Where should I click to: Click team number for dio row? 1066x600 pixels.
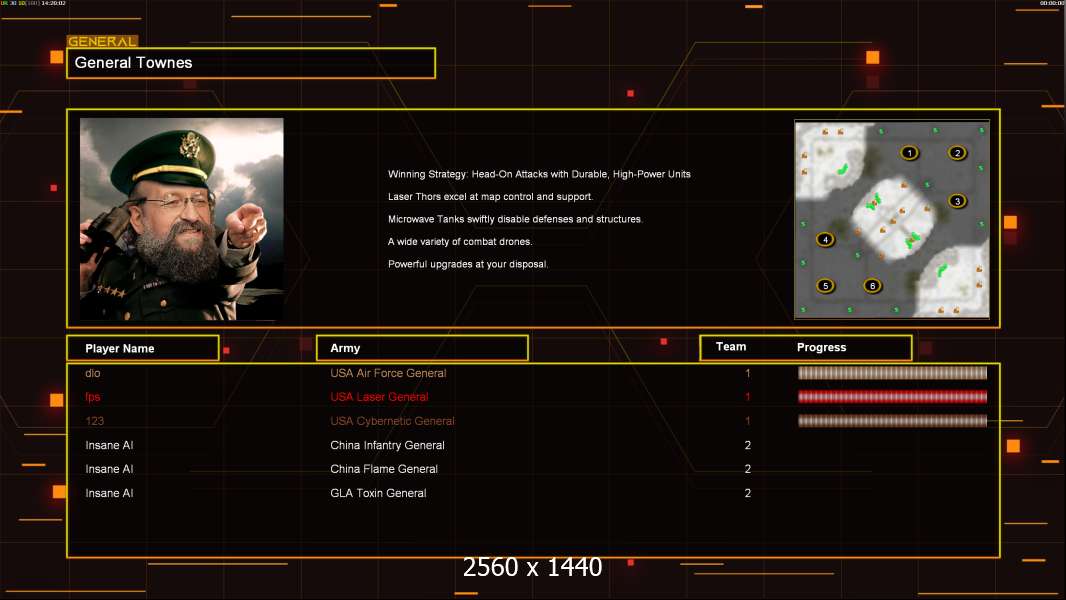[748, 373]
